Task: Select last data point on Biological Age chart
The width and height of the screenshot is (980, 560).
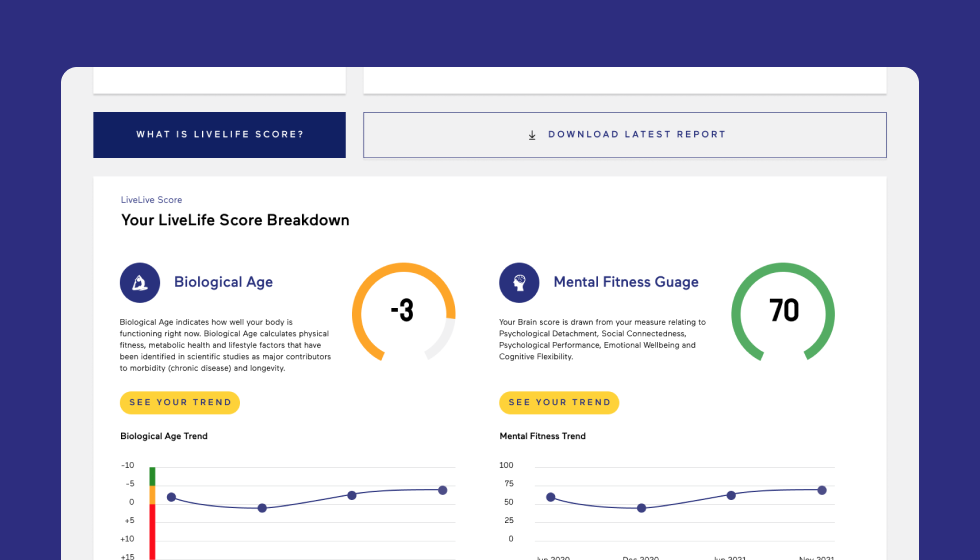Action: [442, 490]
